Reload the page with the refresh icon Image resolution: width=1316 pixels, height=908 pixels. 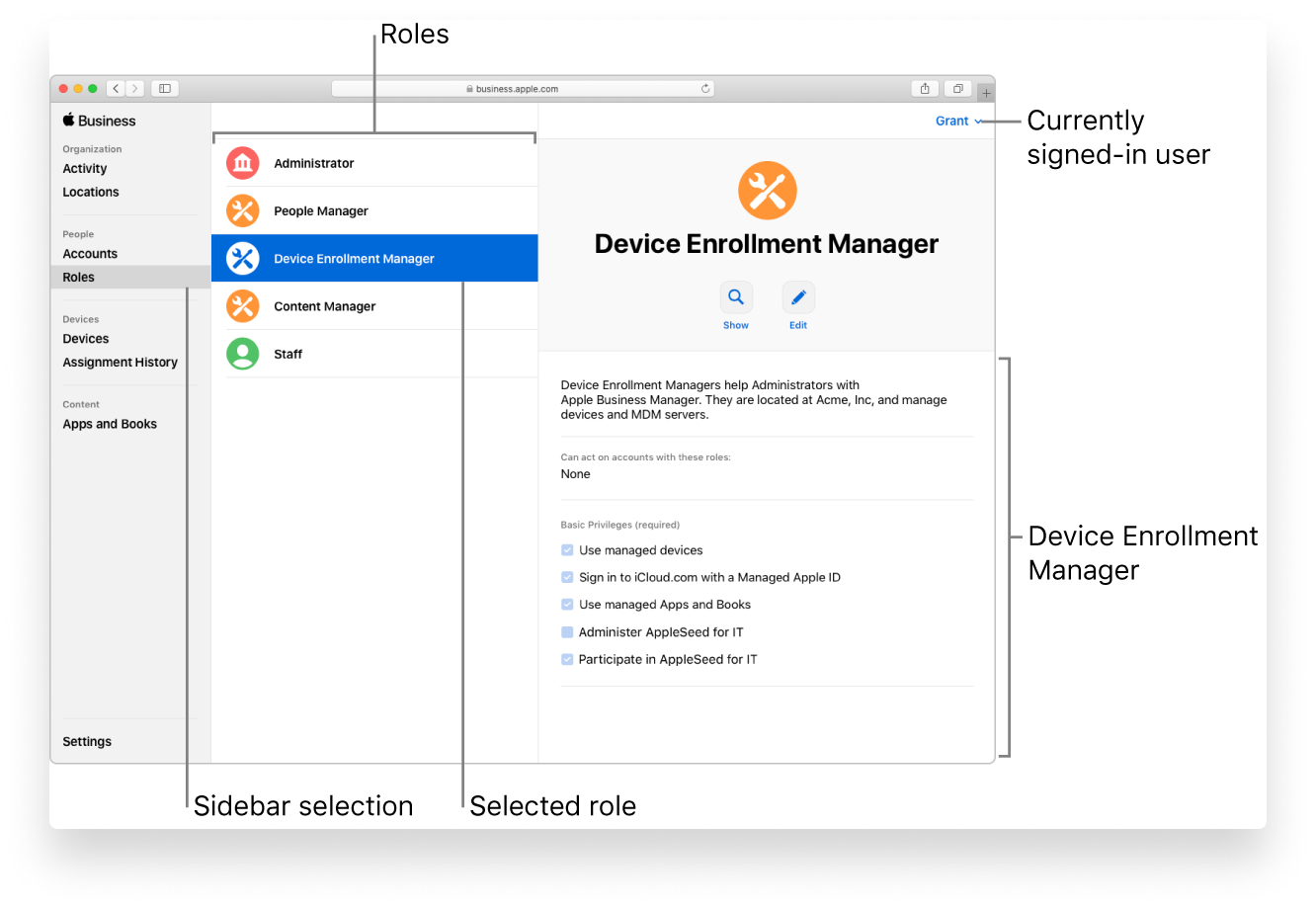coord(705,89)
